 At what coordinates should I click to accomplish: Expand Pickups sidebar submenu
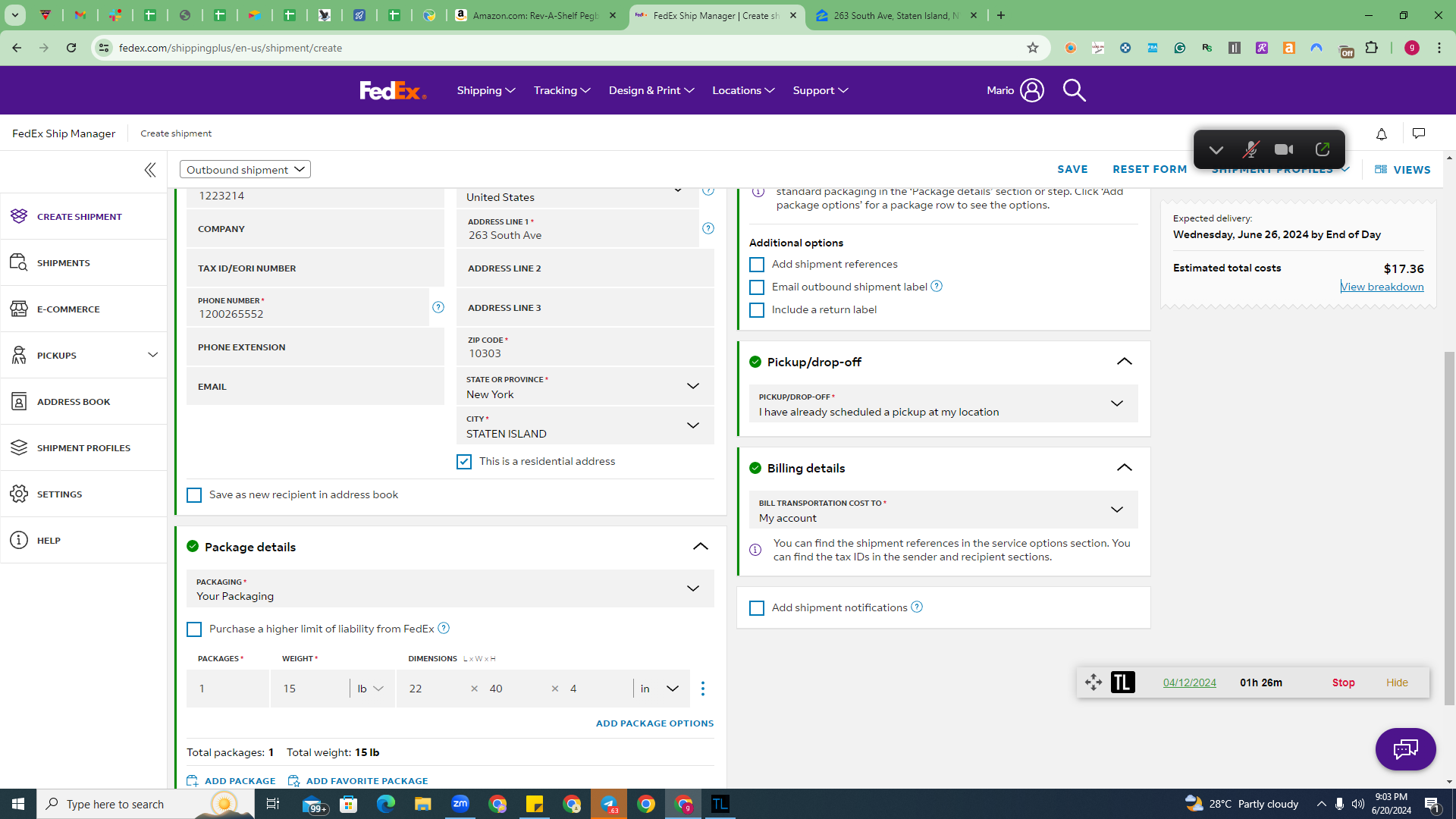[152, 355]
